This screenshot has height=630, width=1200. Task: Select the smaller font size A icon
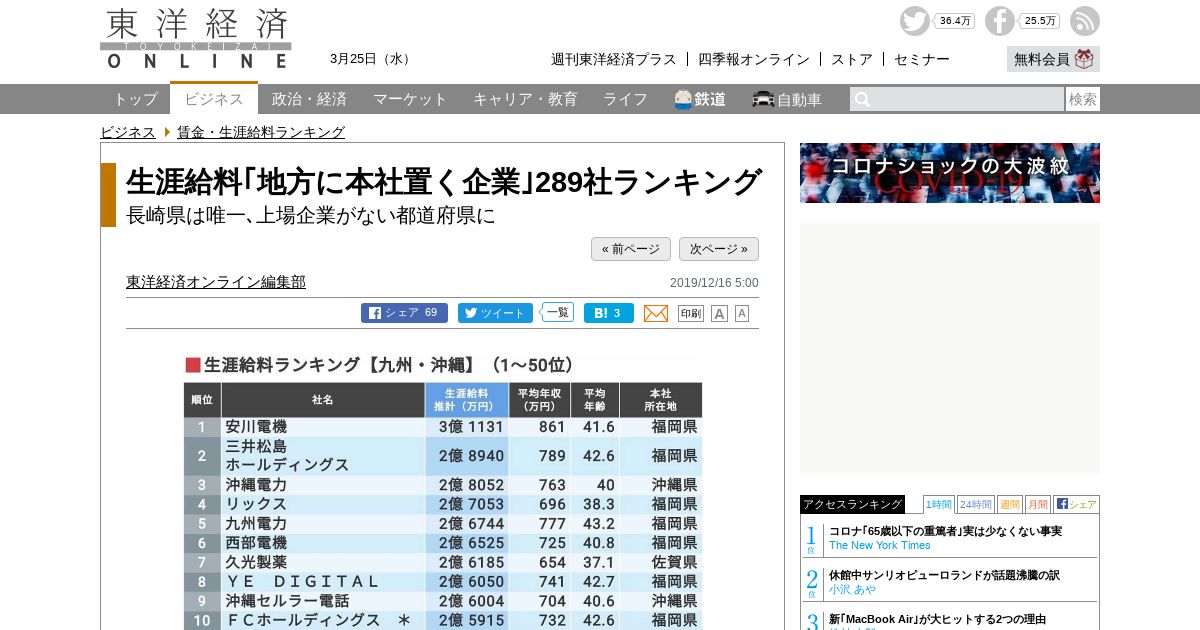point(742,313)
